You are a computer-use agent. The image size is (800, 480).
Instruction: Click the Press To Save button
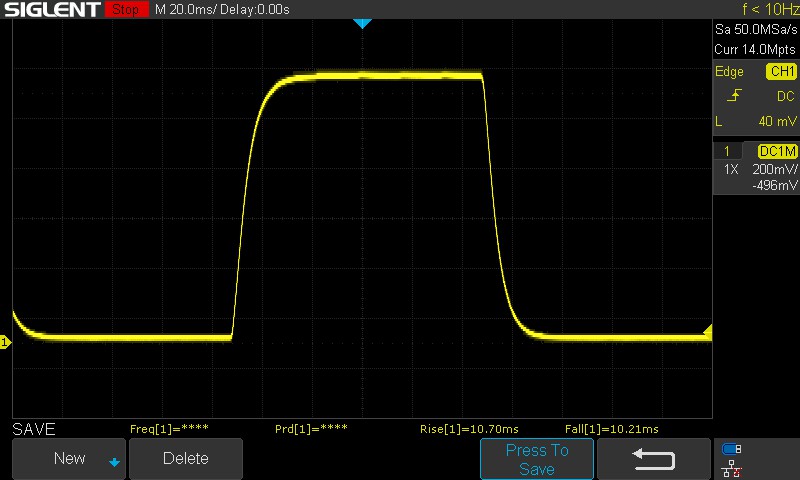click(x=537, y=459)
